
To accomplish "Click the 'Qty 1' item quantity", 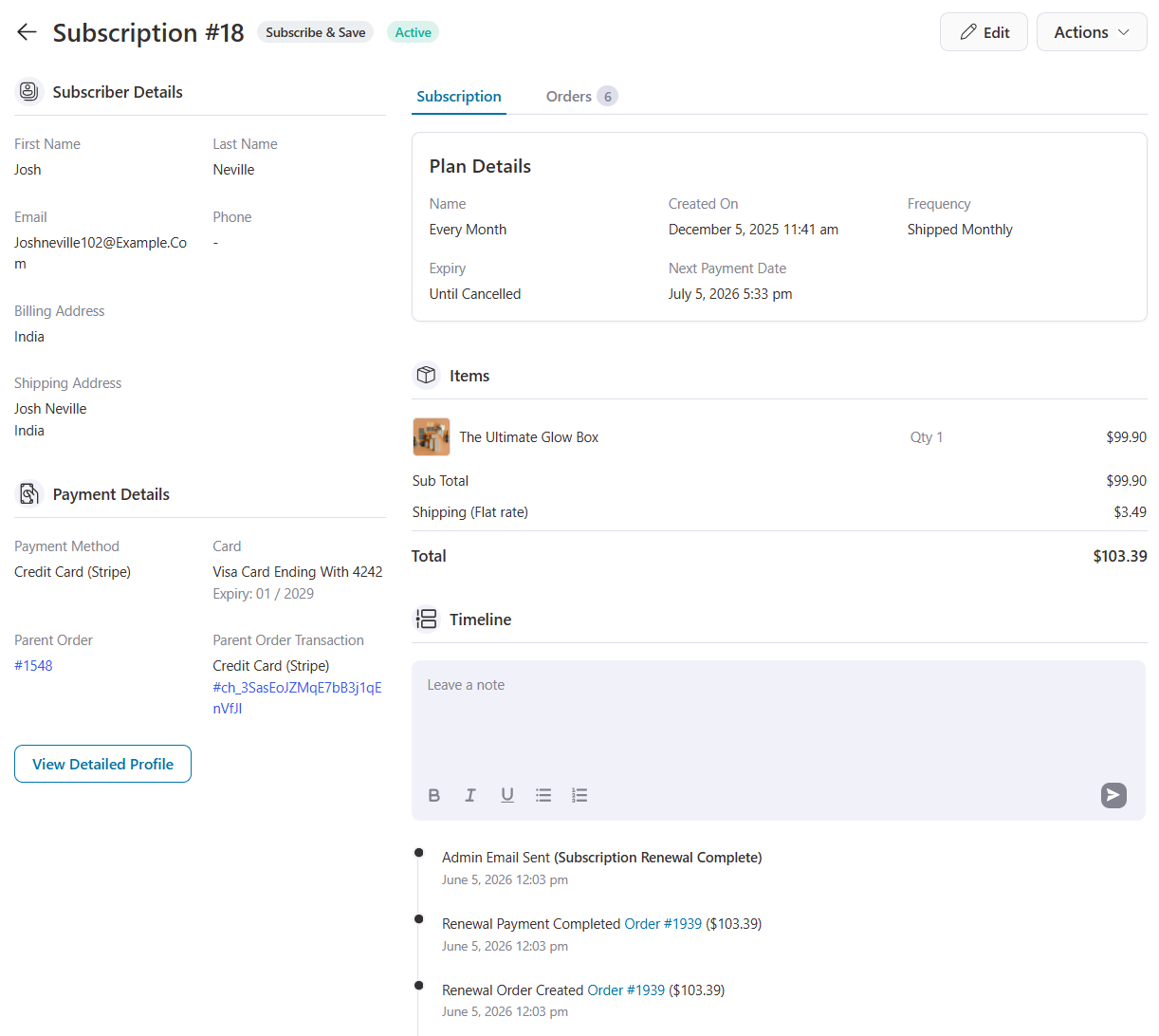I will pyautogui.click(x=927, y=437).
